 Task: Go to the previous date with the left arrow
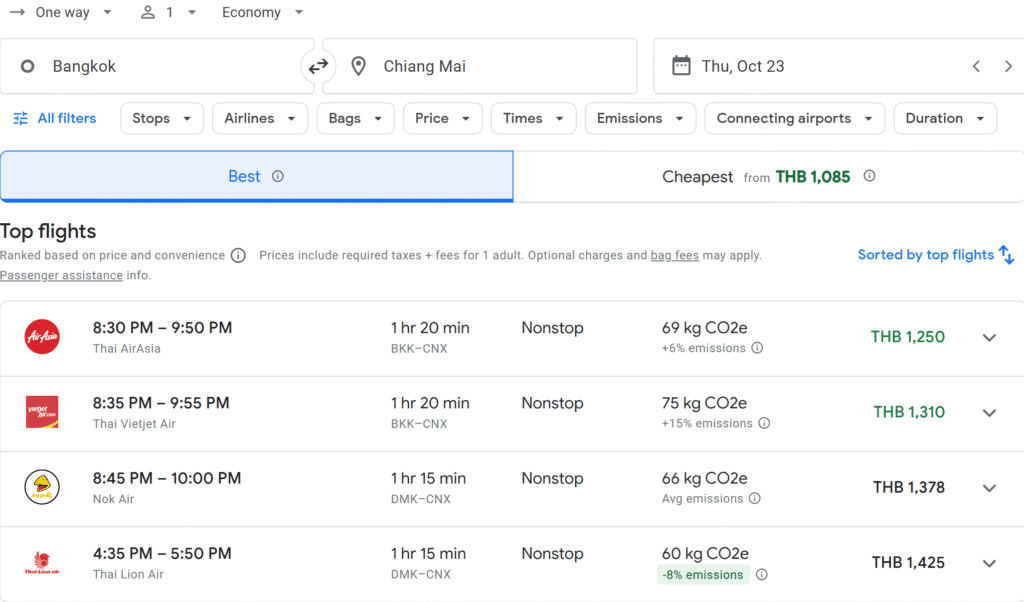pos(976,67)
